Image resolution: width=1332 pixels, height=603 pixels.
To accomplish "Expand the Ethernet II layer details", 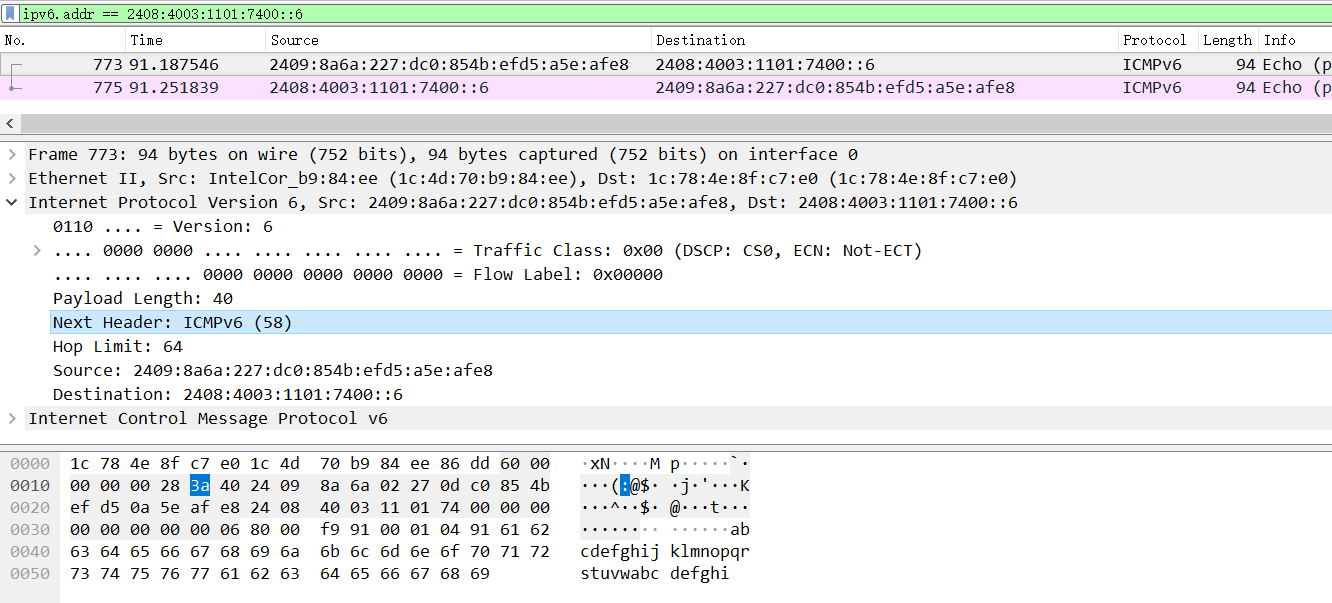I will (x=12, y=179).
